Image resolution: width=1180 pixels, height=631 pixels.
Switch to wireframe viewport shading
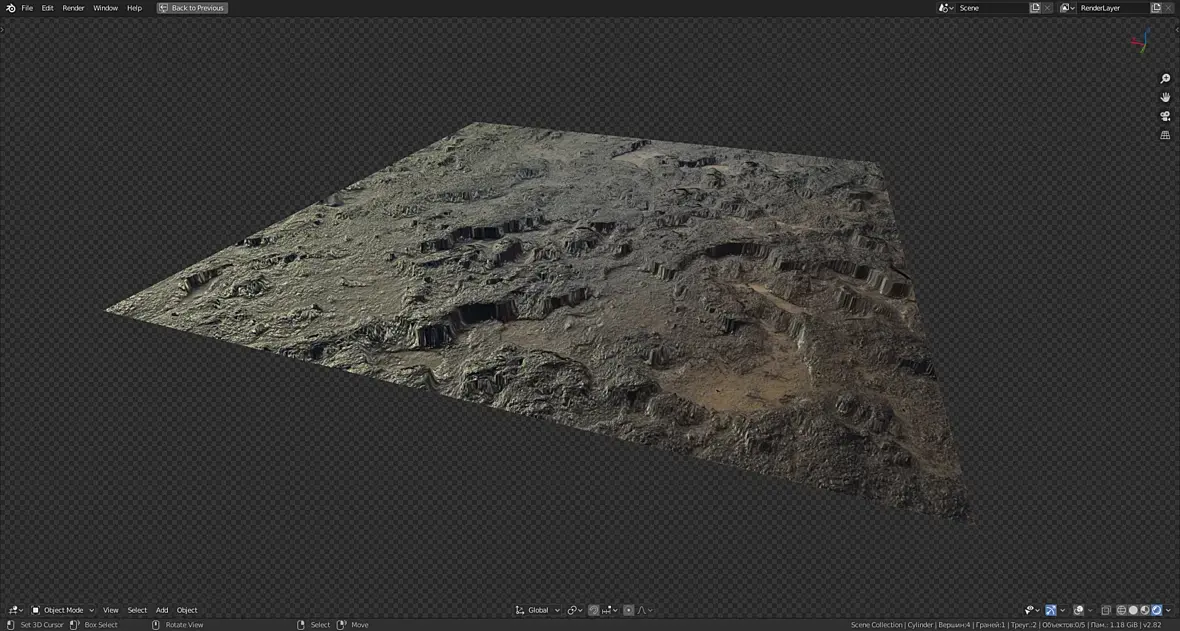point(1121,610)
